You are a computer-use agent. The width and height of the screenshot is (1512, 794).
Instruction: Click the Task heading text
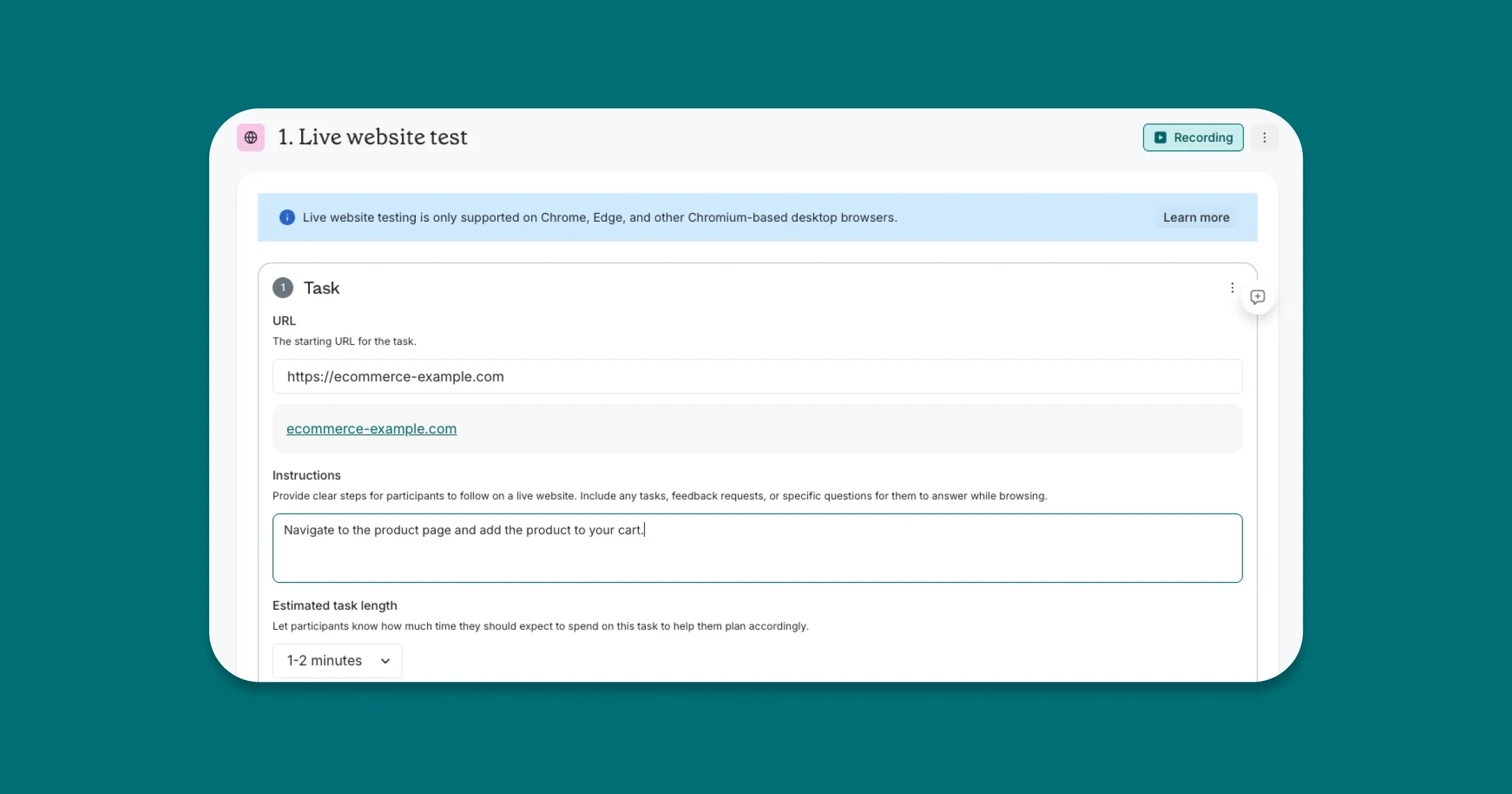point(321,288)
